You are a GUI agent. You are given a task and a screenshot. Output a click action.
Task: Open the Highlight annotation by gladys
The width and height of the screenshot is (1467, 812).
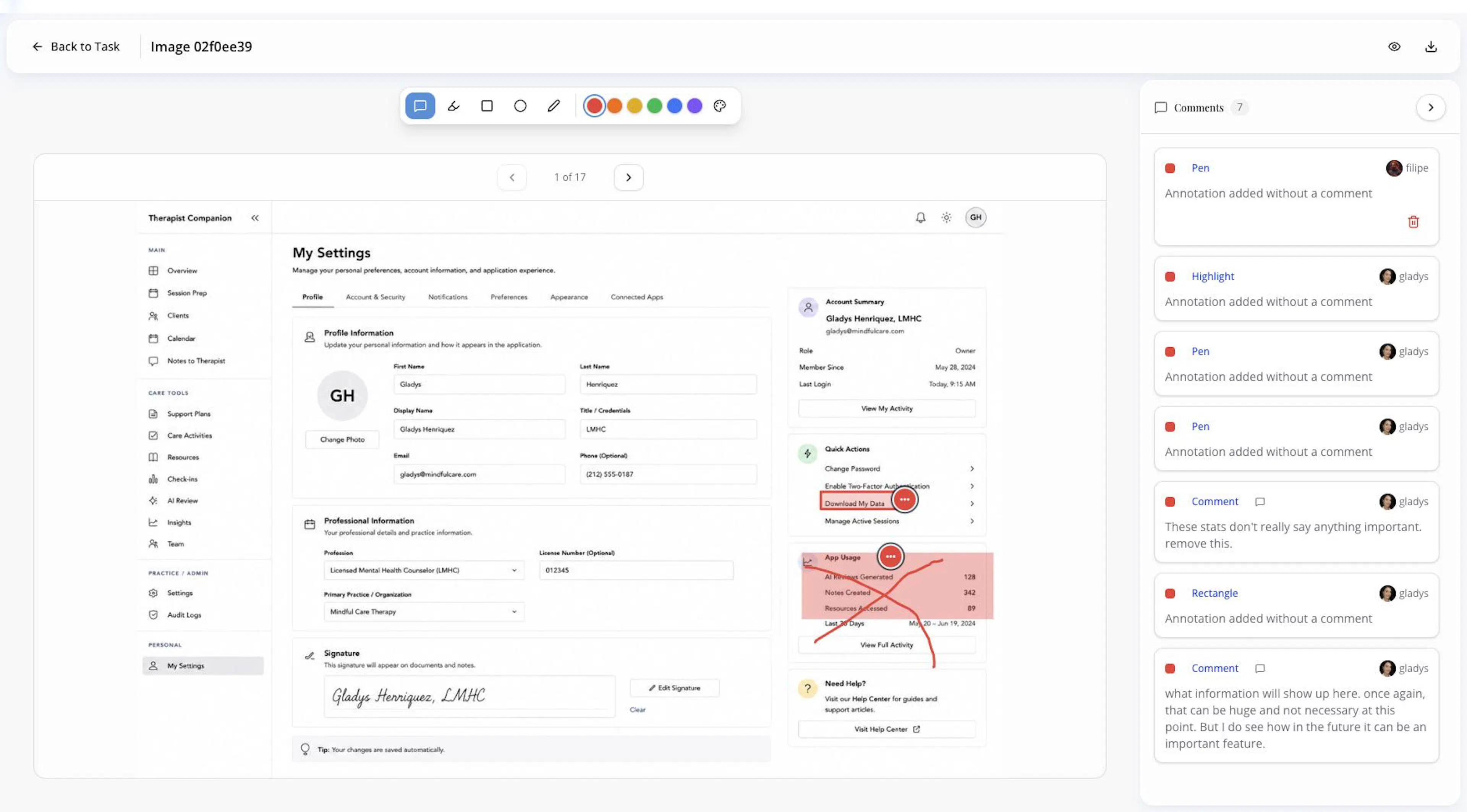[1296, 289]
